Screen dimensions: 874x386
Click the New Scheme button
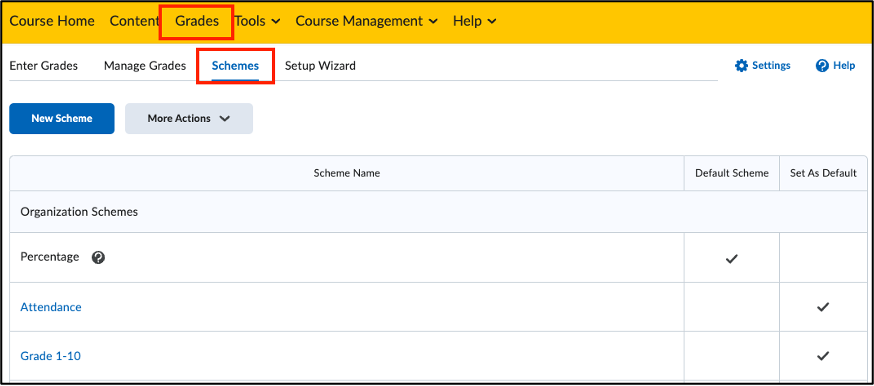tap(62, 118)
